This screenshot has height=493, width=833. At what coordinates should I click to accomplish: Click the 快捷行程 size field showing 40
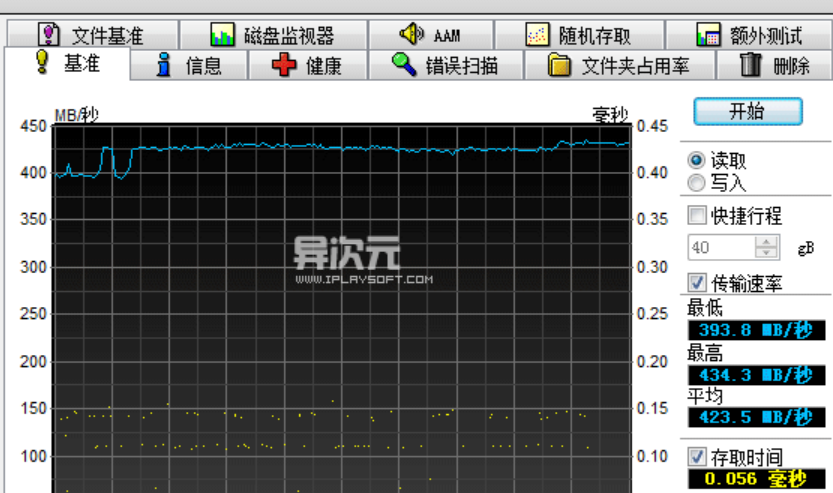[x=720, y=247]
